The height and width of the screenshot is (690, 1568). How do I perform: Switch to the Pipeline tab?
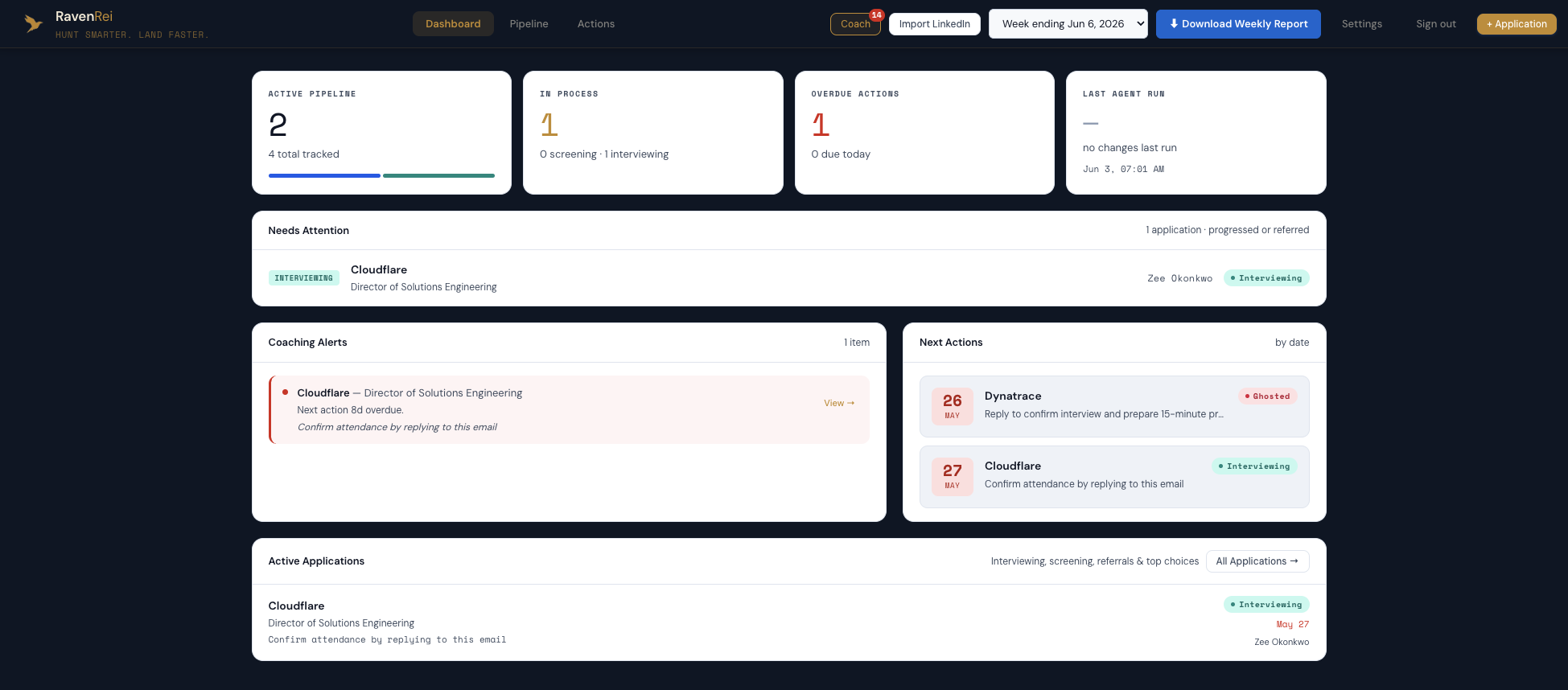tap(529, 24)
